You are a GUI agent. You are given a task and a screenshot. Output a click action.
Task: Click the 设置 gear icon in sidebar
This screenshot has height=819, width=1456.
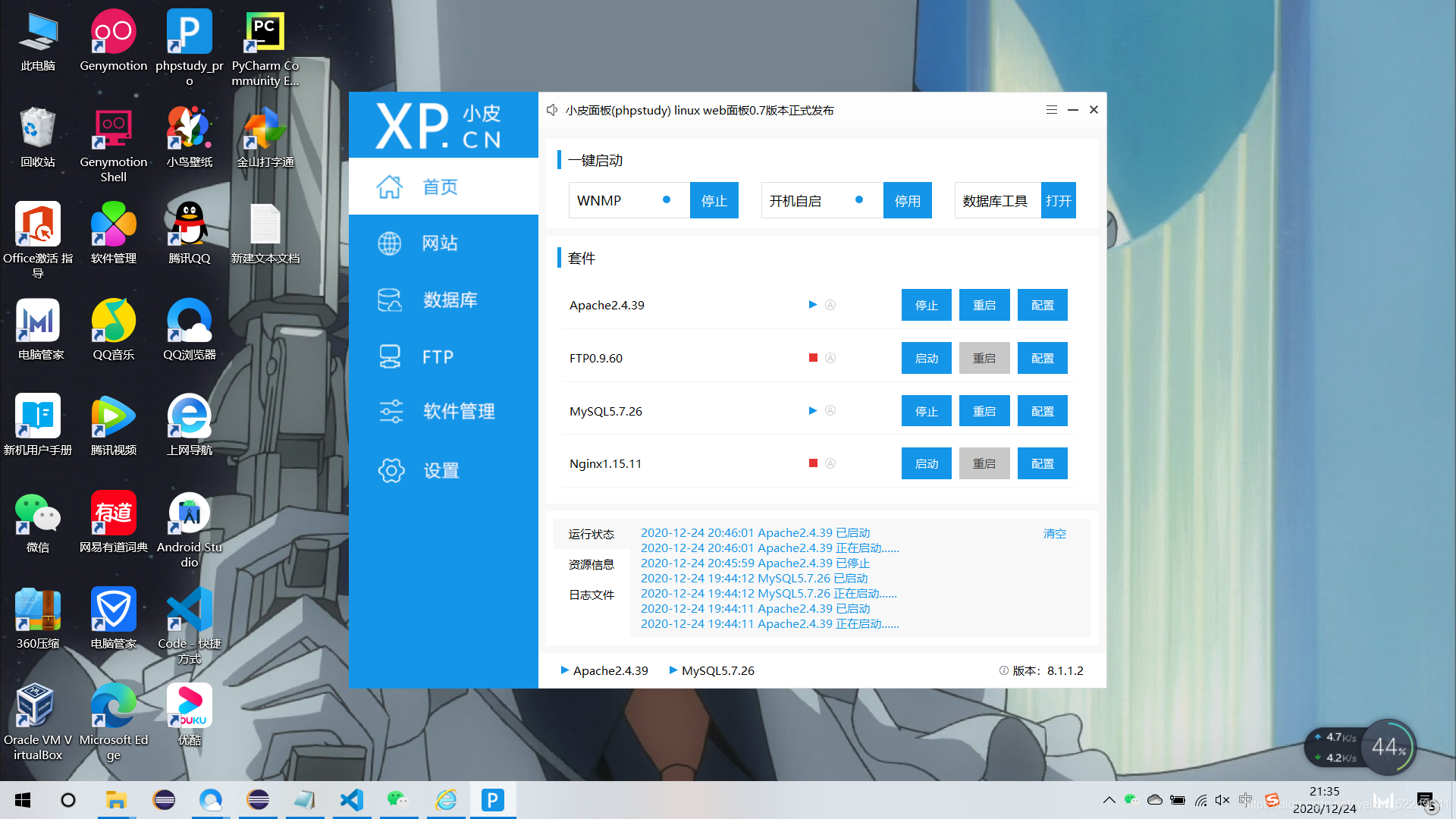pyautogui.click(x=391, y=470)
